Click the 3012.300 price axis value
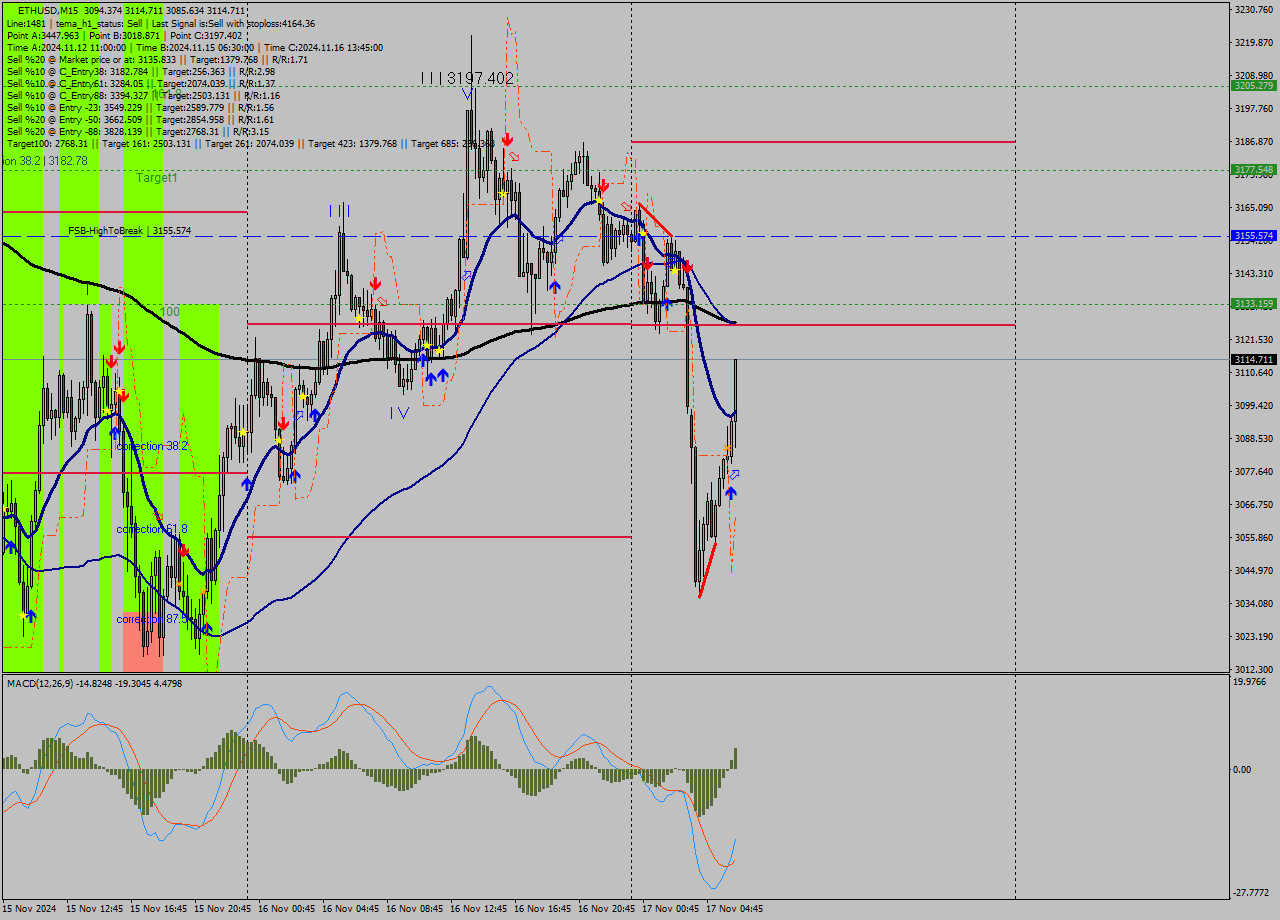1280x920 pixels. tap(1254, 669)
